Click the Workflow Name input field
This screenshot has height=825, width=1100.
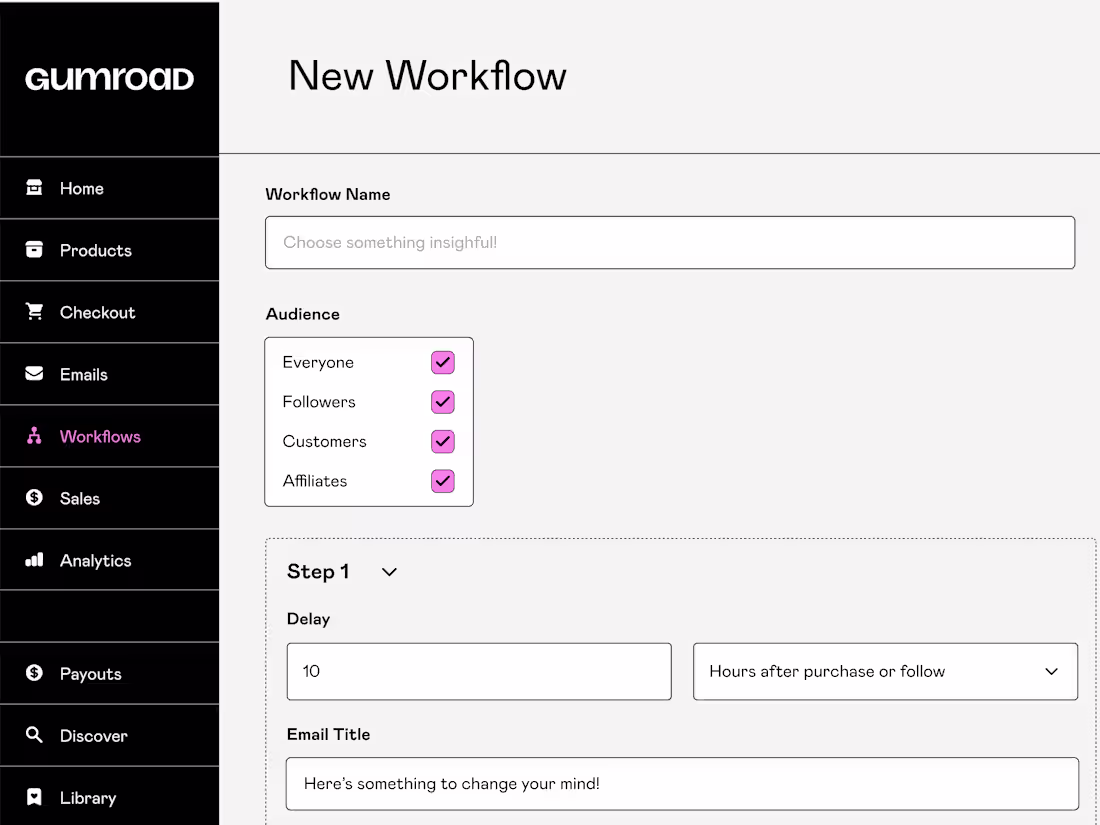point(670,242)
